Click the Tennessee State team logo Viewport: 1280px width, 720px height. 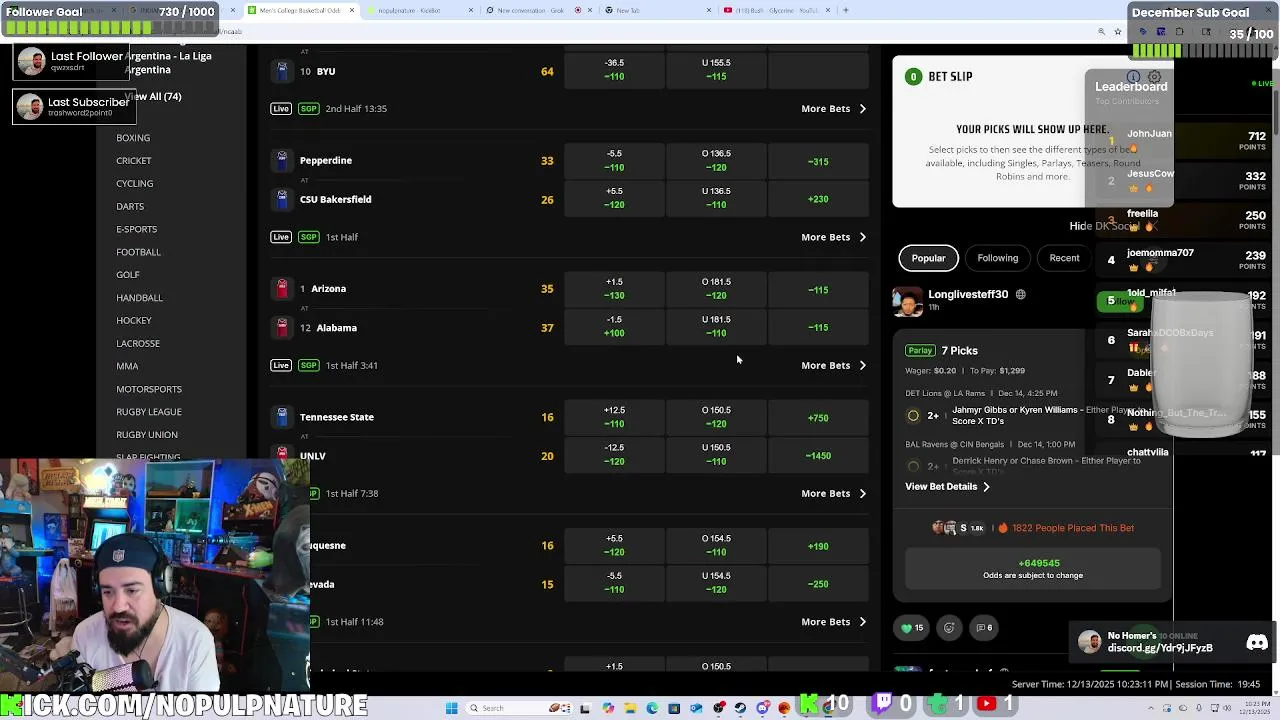point(282,417)
